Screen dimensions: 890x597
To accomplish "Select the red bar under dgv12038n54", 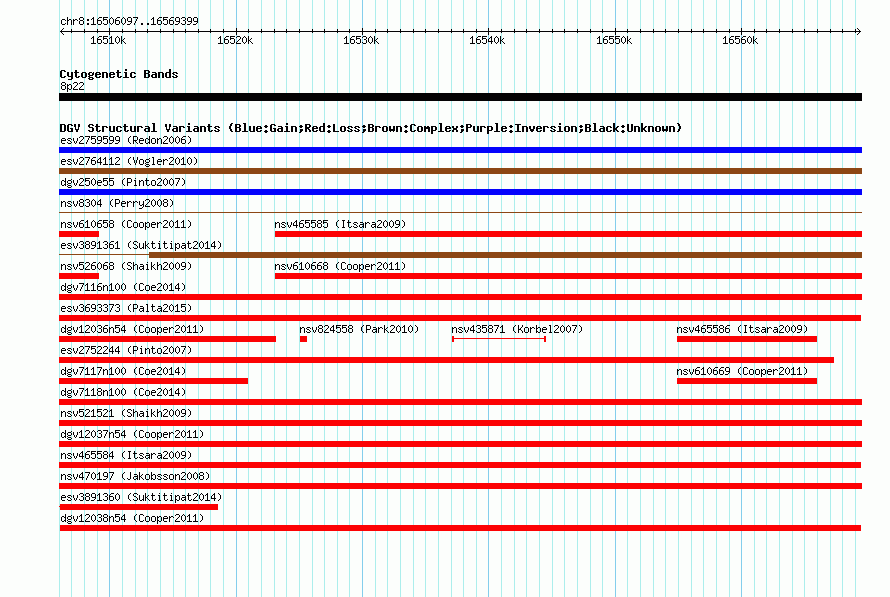I will click(460, 528).
